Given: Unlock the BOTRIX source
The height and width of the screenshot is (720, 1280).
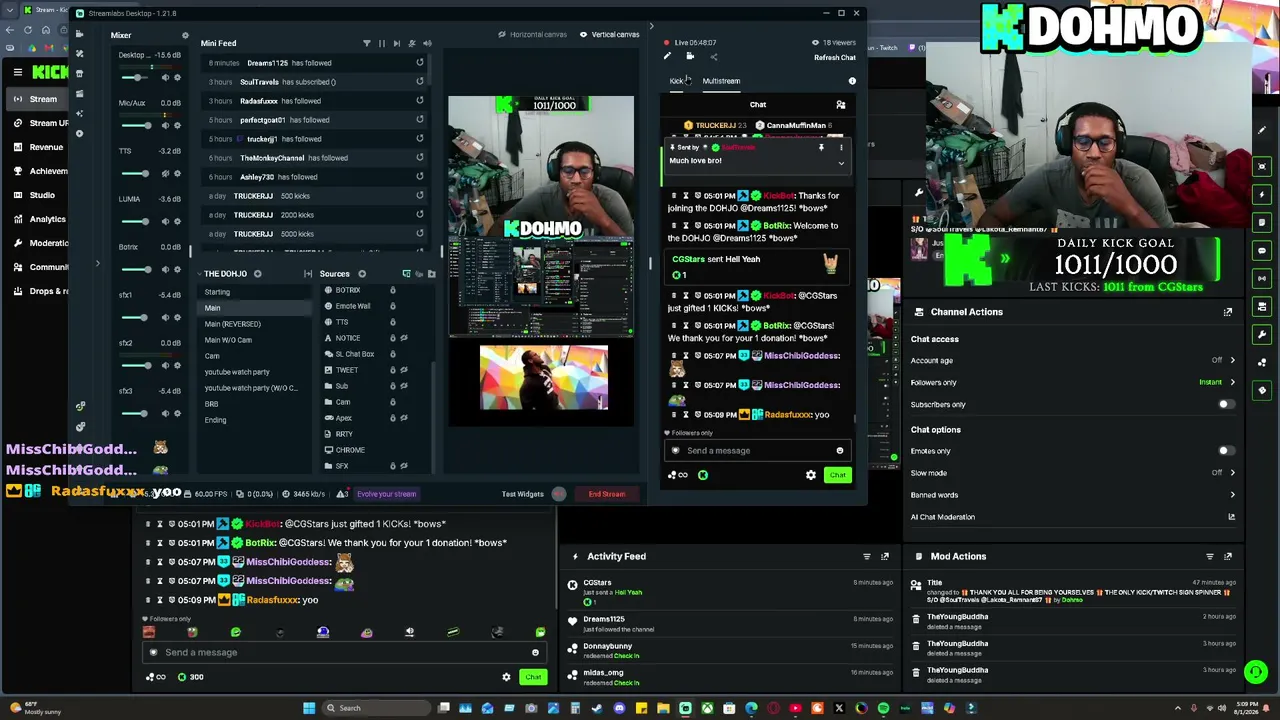Looking at the screenshot, I should click(x=392, y=290).
